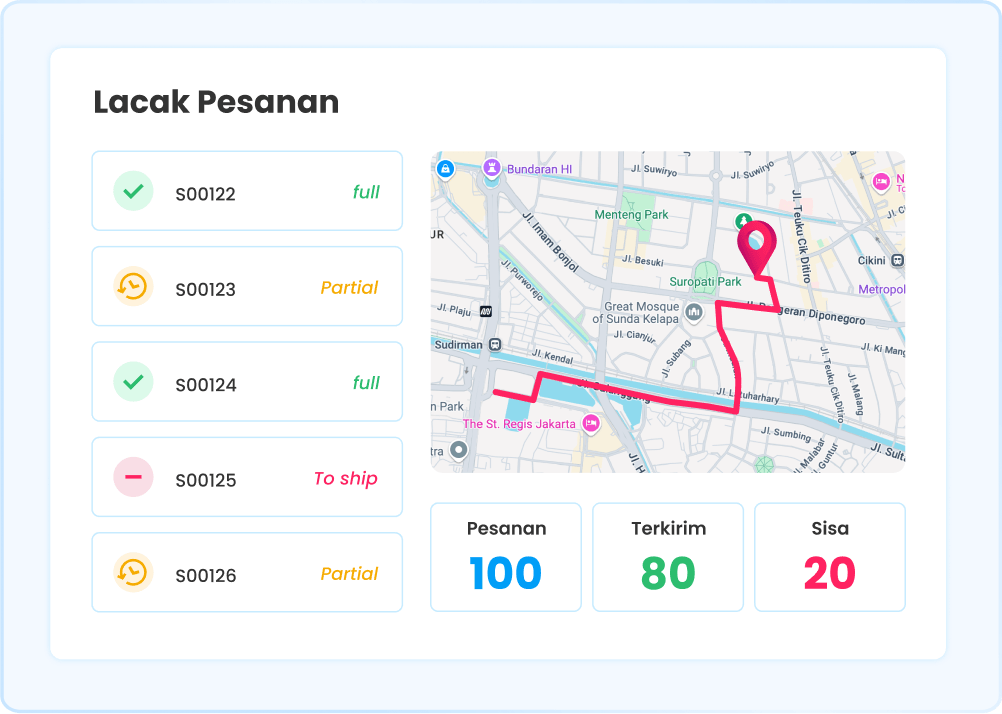The image size is (1002, 714).
Task: Click the Pesanan 100 summary card
Action: click(x=506, y=557)
